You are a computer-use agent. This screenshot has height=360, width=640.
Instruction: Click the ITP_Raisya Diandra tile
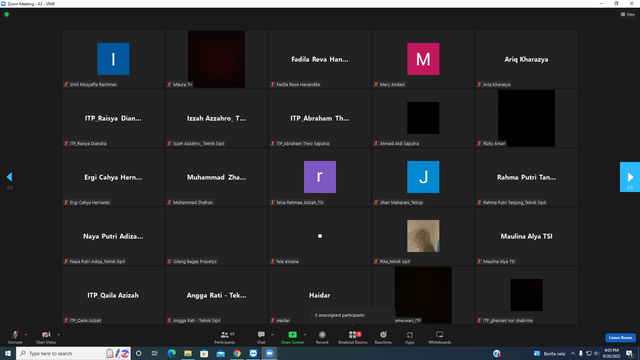[x=113, y=118]
